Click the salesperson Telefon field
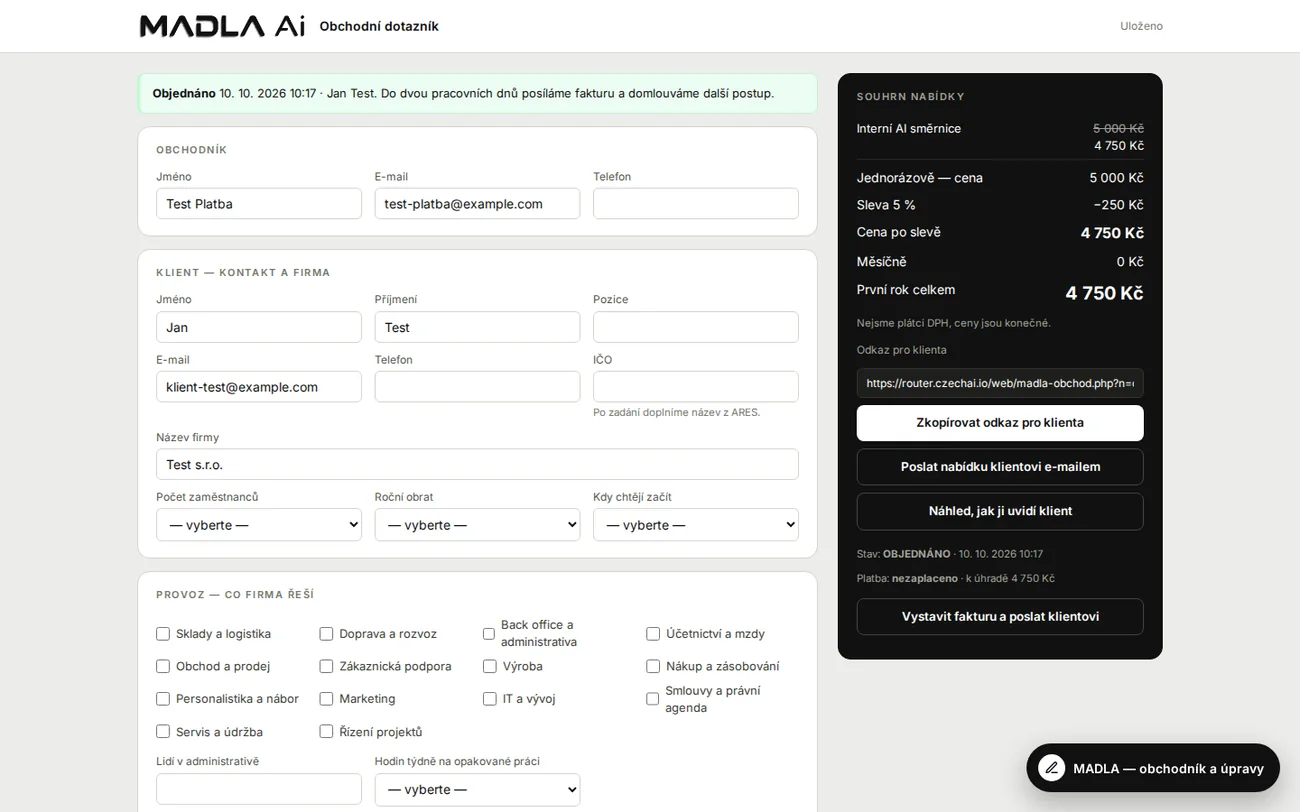This screenshot has width=1300, height=812. pyautogui.click(x=696, y=204)
